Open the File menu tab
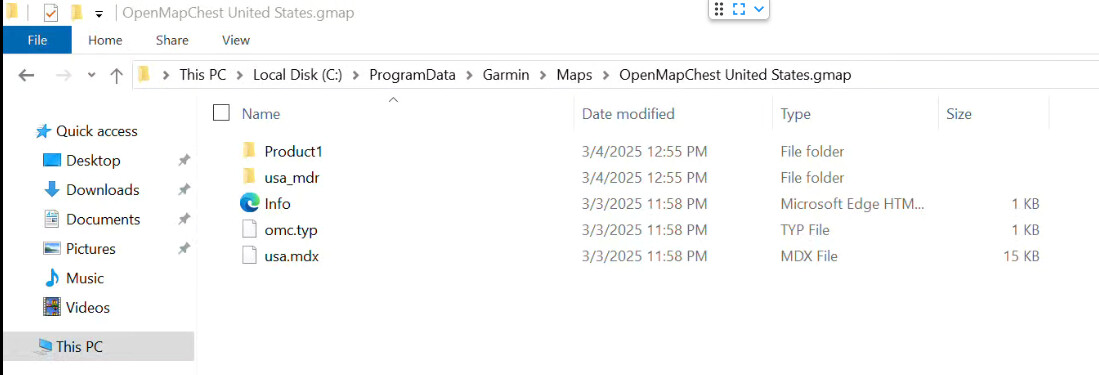 coord(36,40)
